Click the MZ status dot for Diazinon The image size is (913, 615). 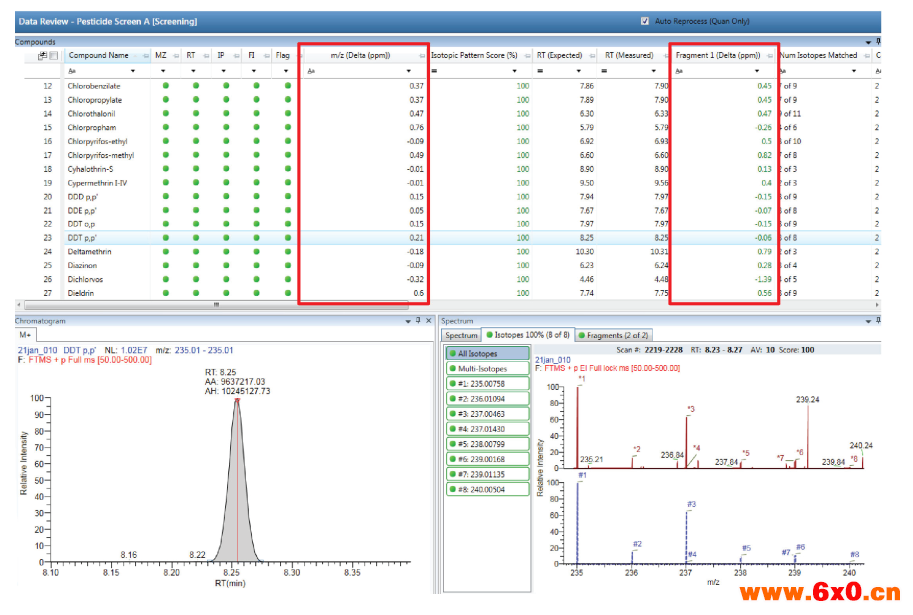(x=166, y=265)
